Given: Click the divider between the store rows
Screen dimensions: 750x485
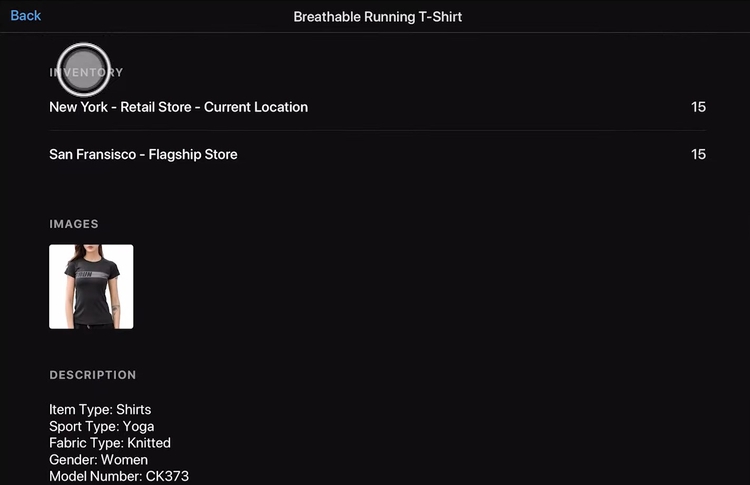Looking at the screenshot, I should pyautogui.click(x=377, y=131).
